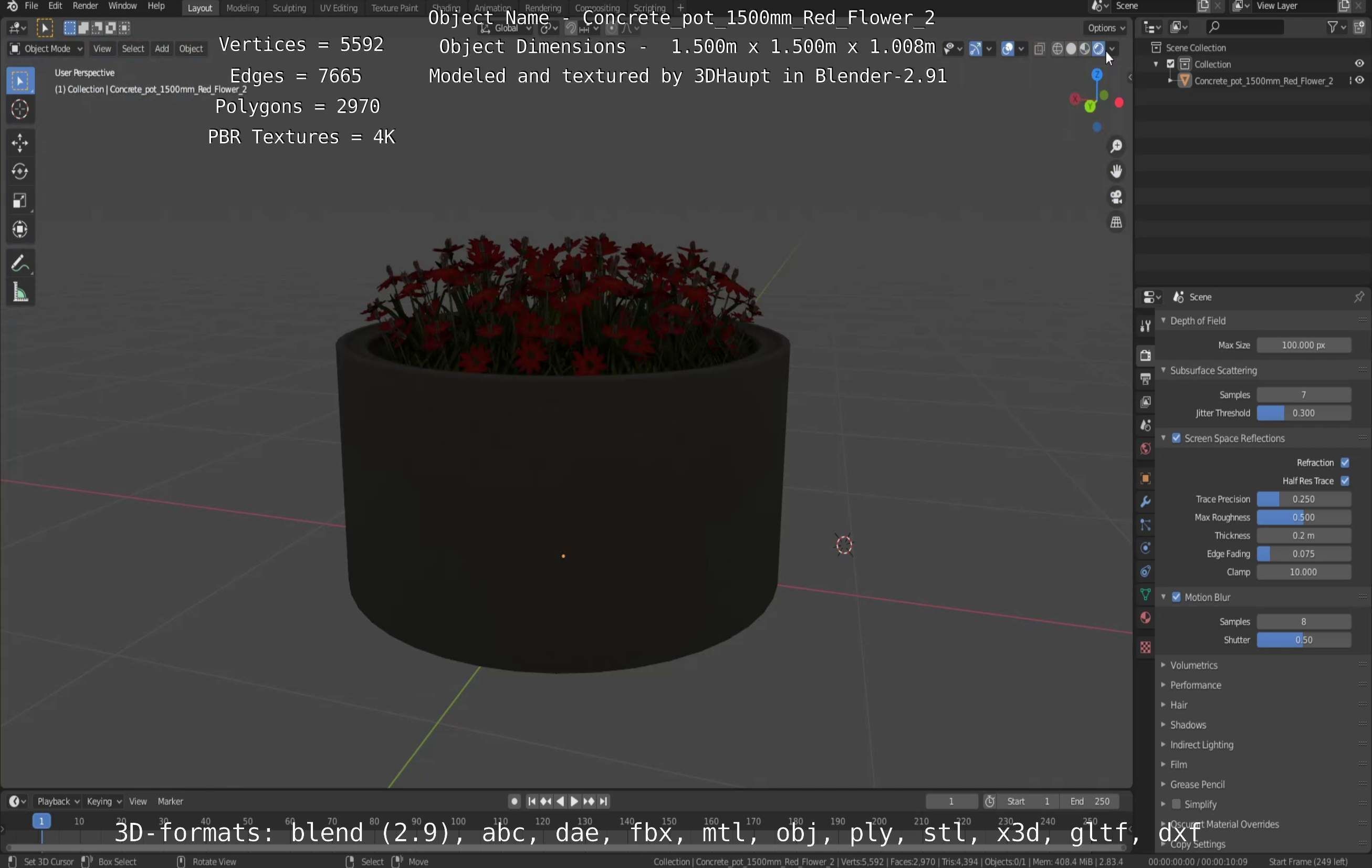Select the Transform tool
This screenshot has width=1372, height=868.
click(x=20, y=229)
